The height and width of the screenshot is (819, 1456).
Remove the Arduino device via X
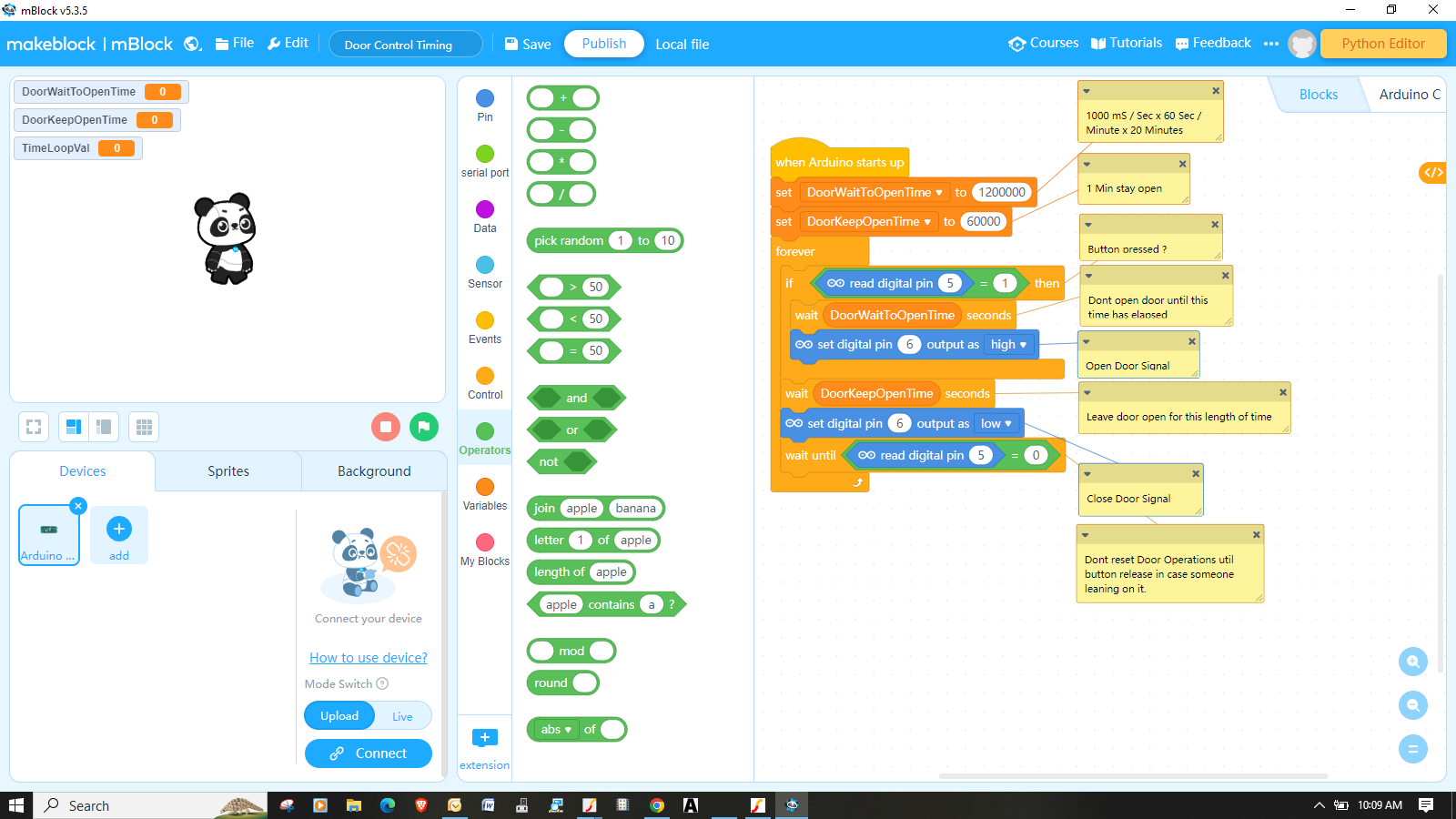coord(78,506)
